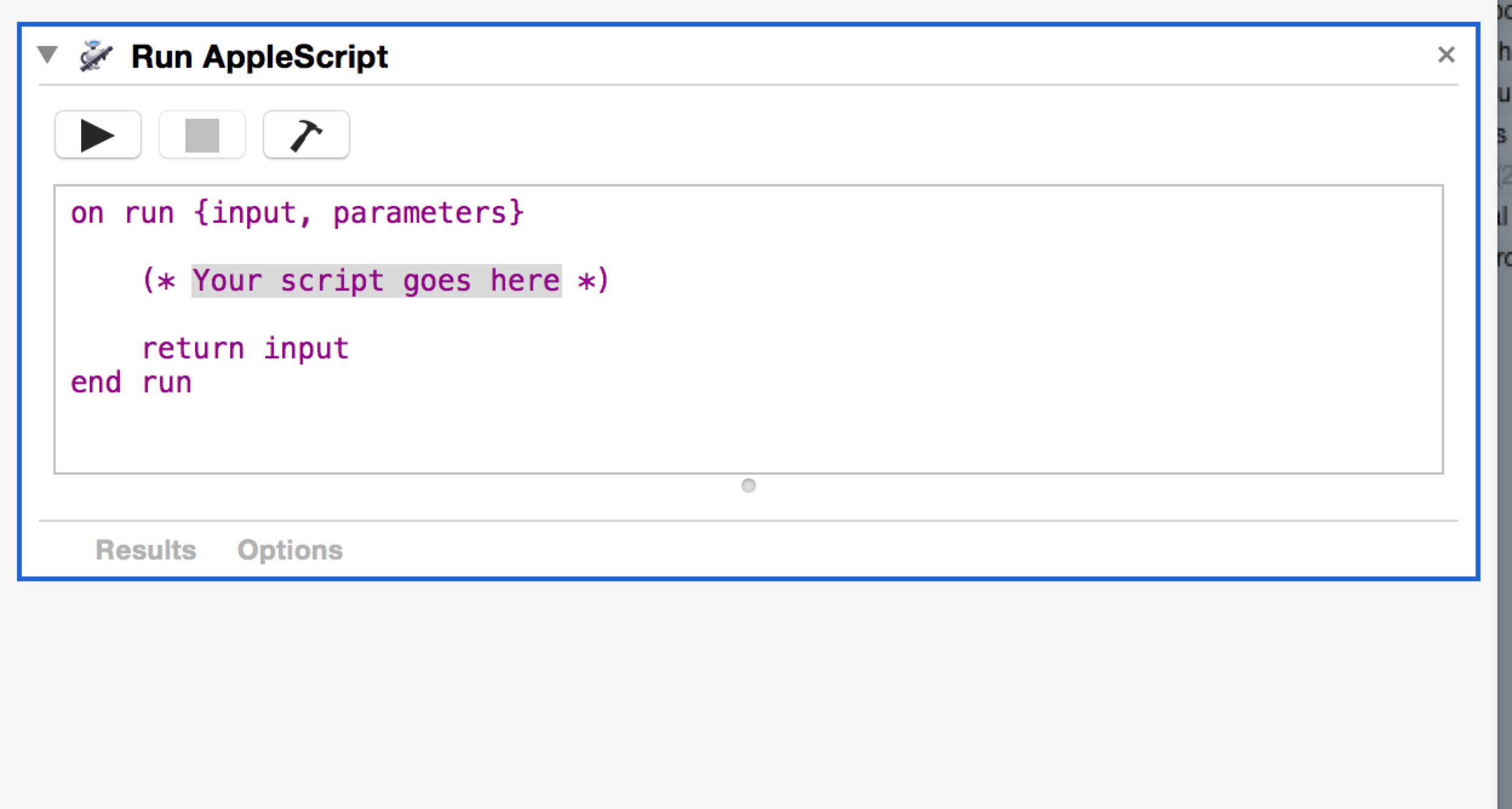
Task: Show the Options tab
Action: (x=290, y=550)
